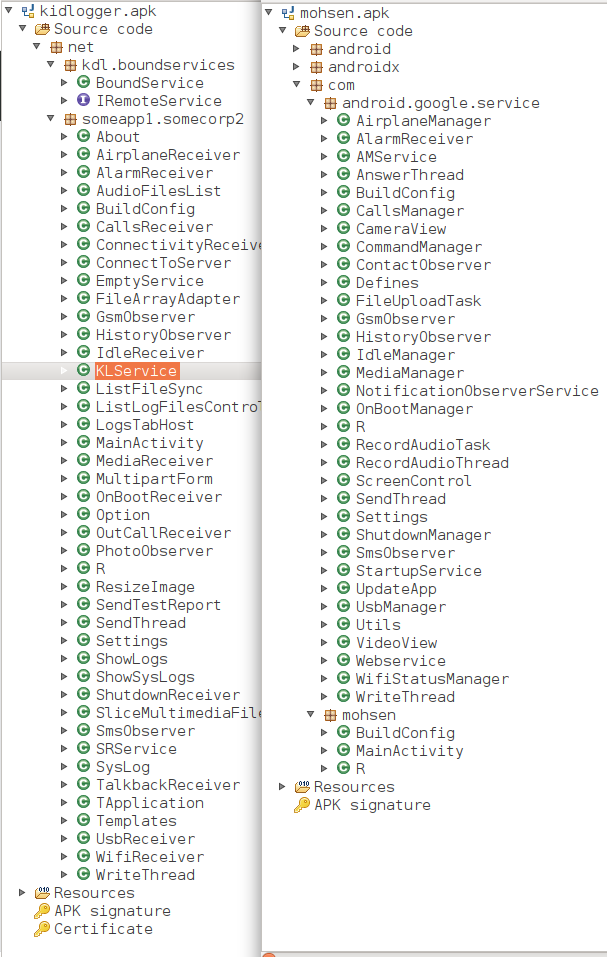Expand the MainActivity class in kidlogger.apk
607x957 pixels.
coord(64,442)
